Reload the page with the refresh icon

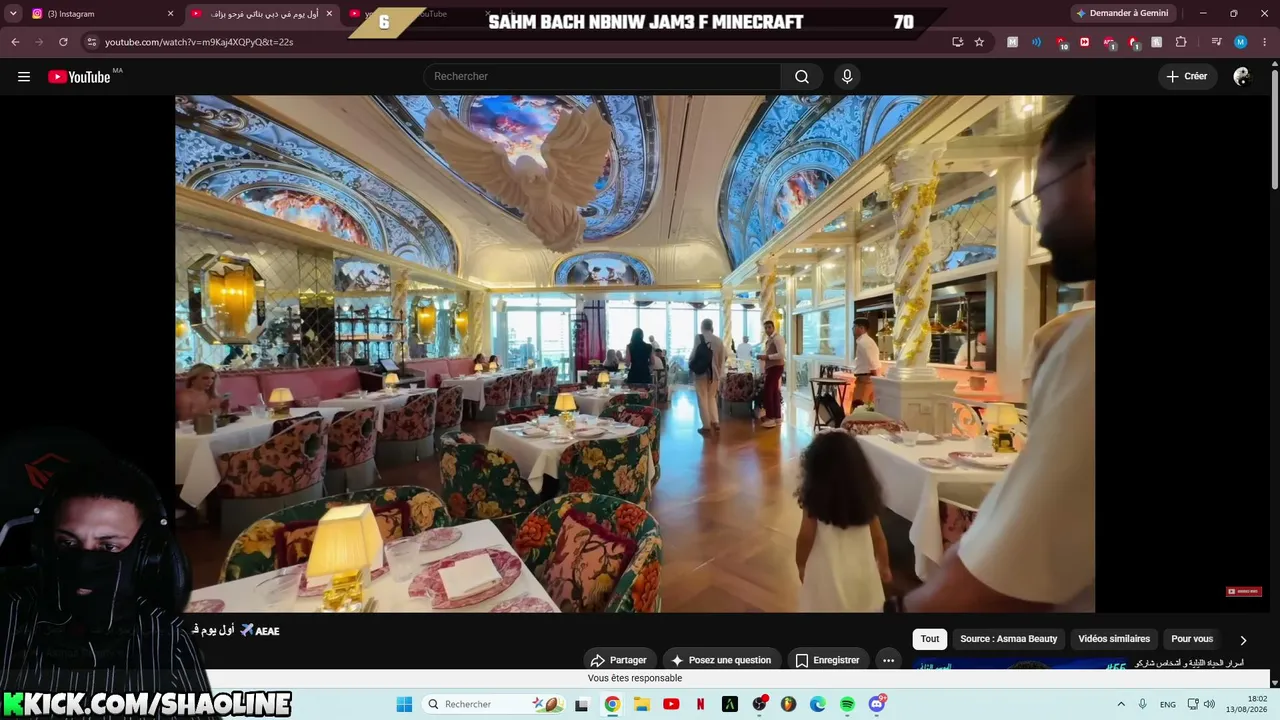pos(63,42)
